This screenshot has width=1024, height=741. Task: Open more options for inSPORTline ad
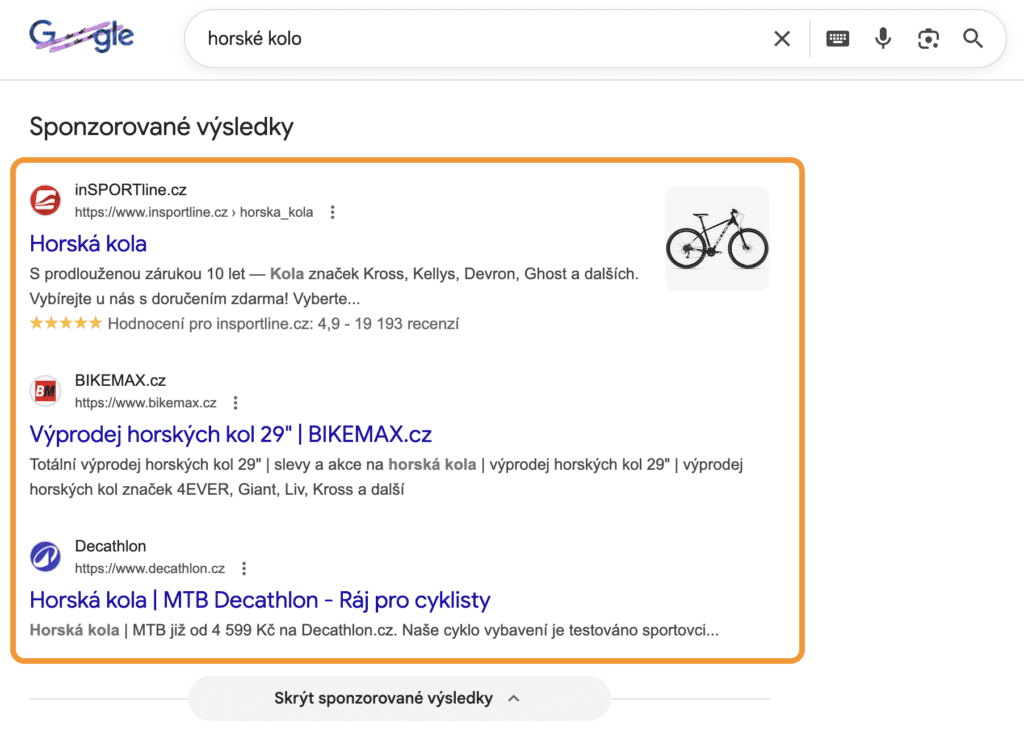(333, 212)
